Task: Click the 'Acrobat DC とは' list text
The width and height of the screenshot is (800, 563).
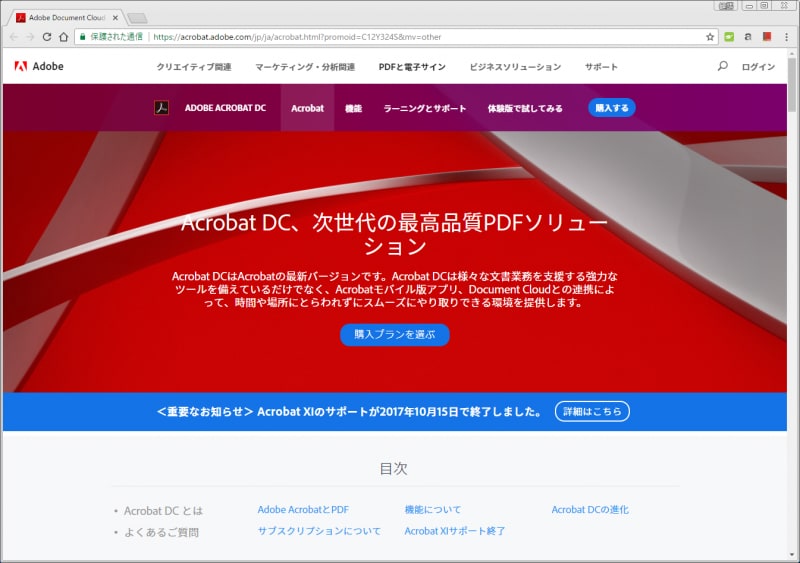Action: 163,510
